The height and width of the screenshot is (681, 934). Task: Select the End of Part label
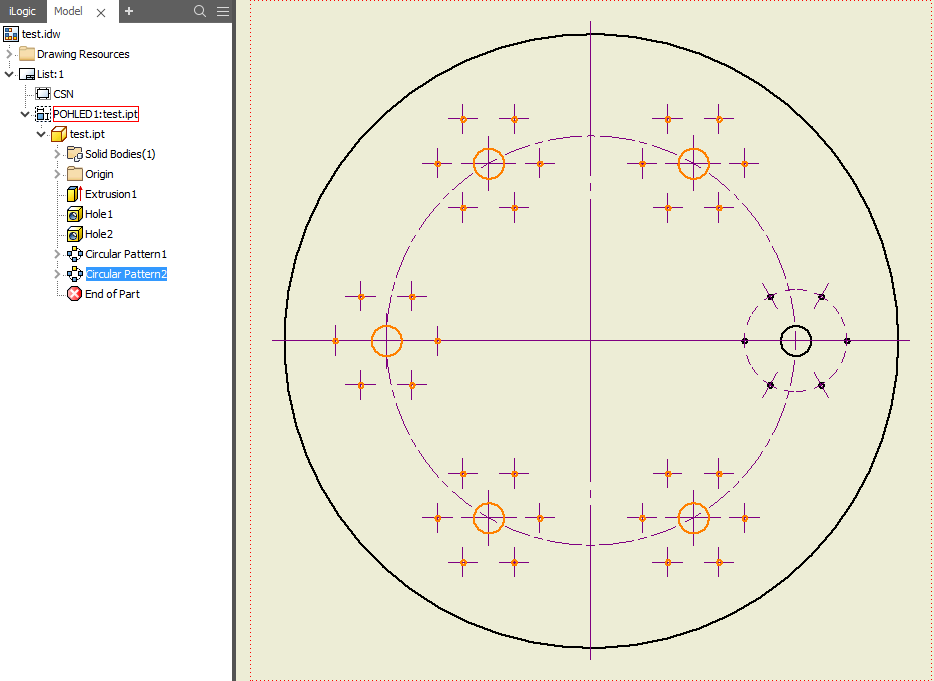pos(113,294)
